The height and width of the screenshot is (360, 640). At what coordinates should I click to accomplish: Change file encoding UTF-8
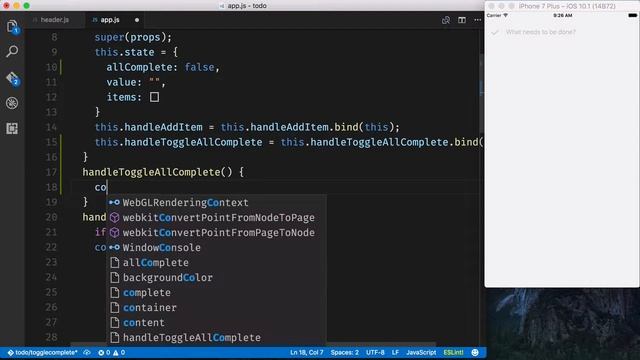(375, 352)
